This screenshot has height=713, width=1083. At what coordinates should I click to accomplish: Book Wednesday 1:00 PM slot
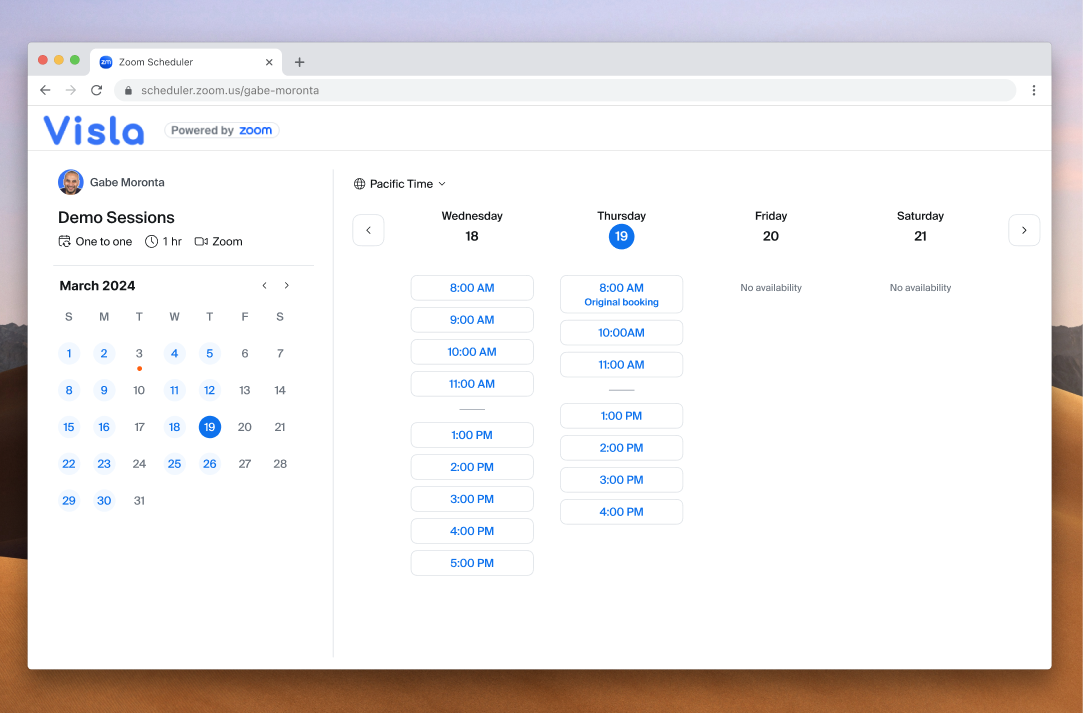[472, 435]
